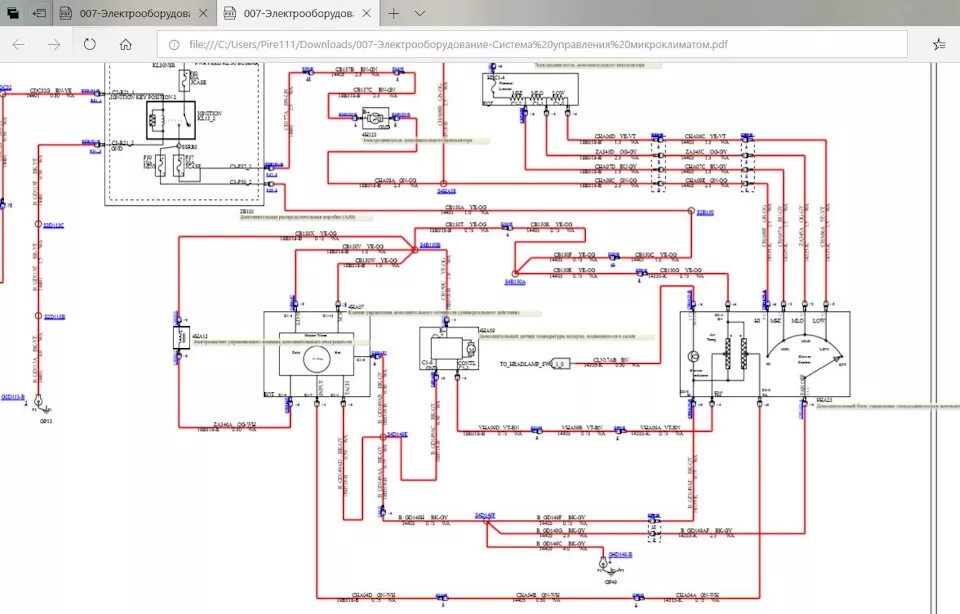Open the S4B150B splice link
960x614 pixels.
point(430,245)
